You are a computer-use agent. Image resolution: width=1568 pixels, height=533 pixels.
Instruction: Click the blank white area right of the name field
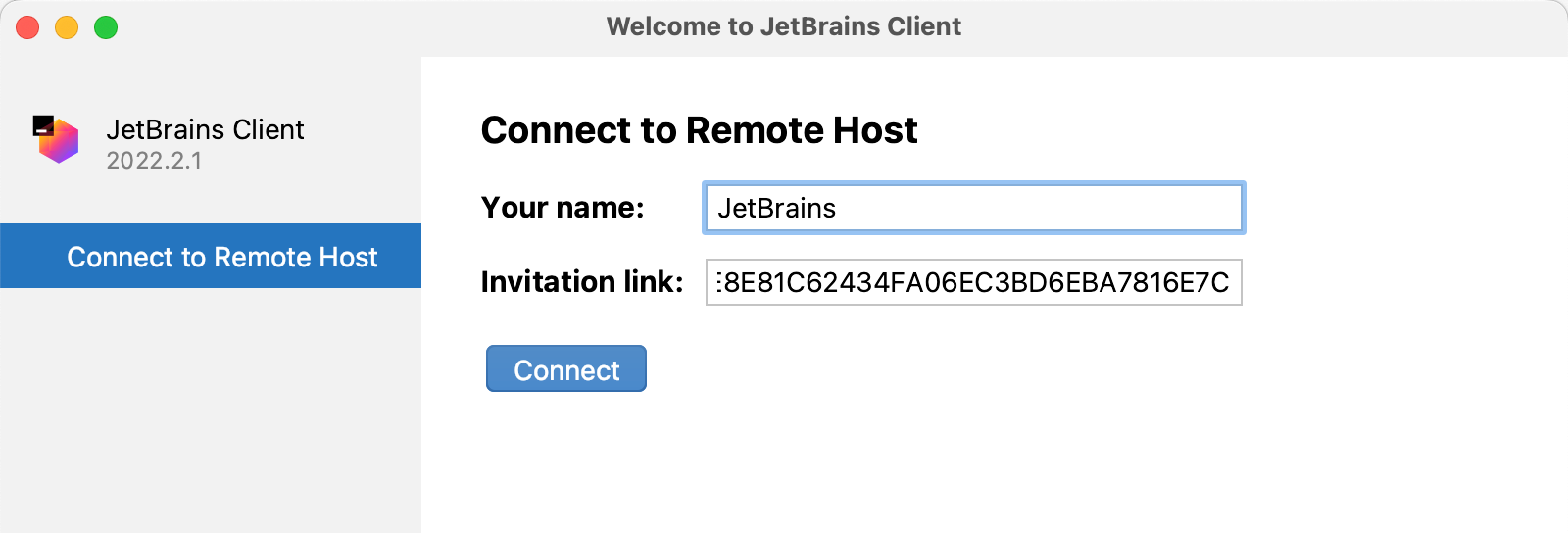pyautogui.click(x=1401, y=208)
